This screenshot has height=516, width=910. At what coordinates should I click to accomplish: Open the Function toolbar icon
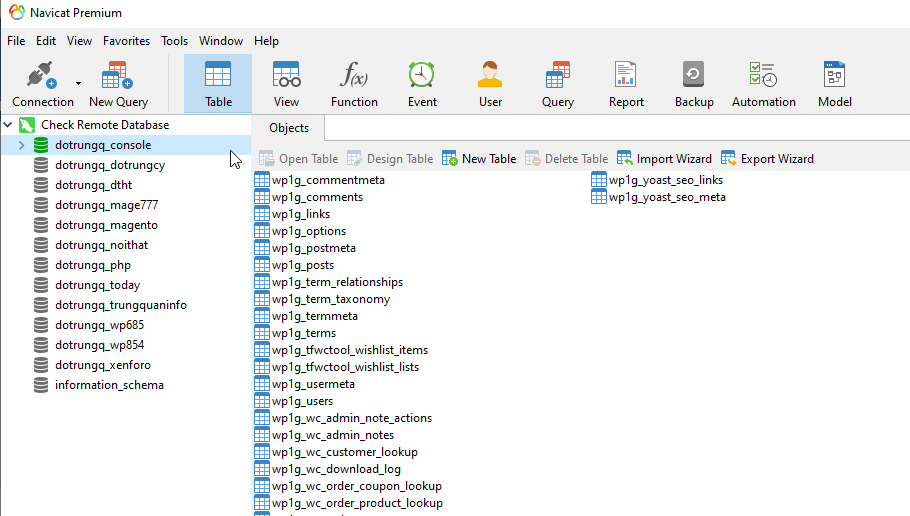[x=354, y=76]
